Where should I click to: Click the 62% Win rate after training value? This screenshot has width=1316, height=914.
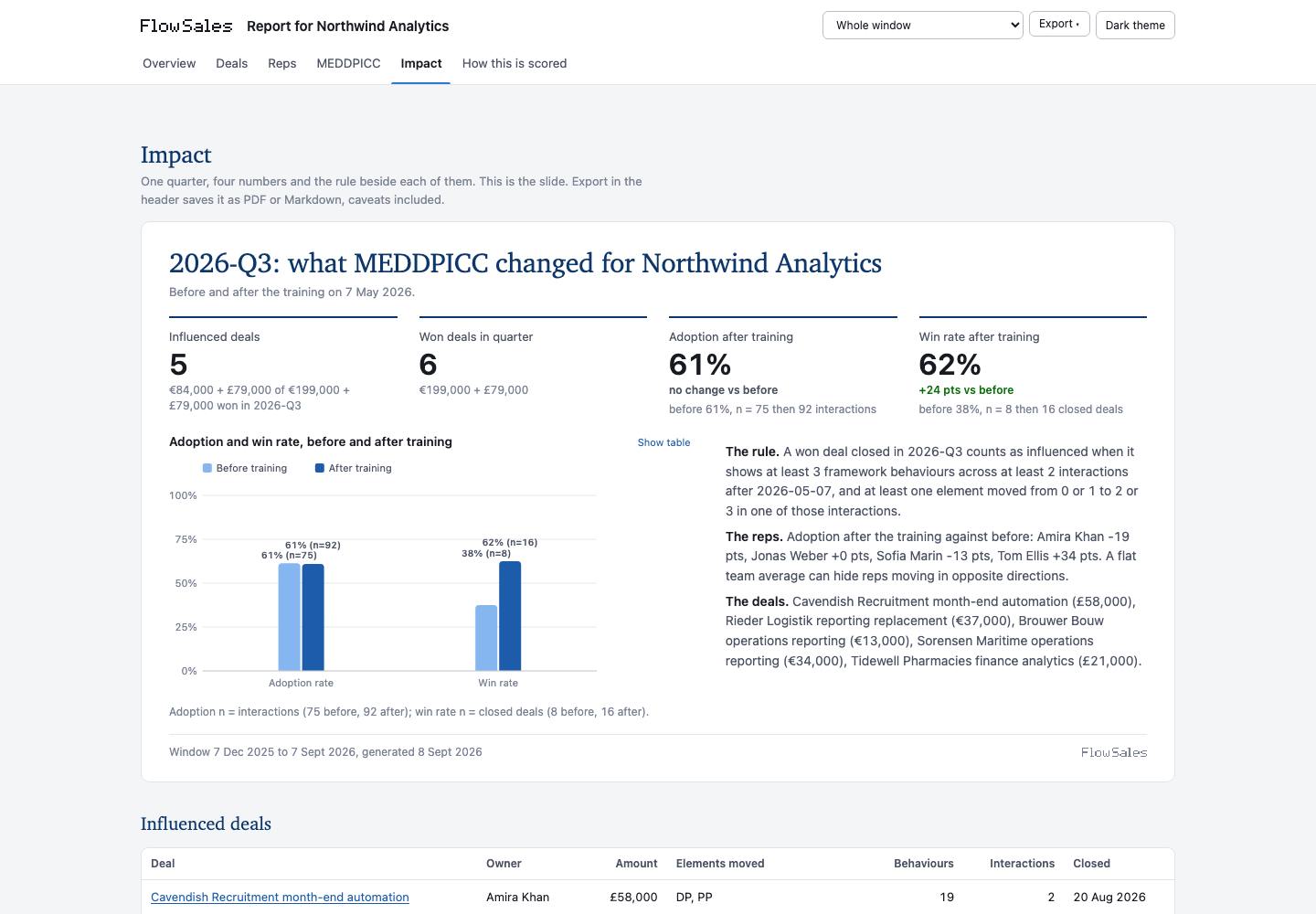tap(950, 365)
